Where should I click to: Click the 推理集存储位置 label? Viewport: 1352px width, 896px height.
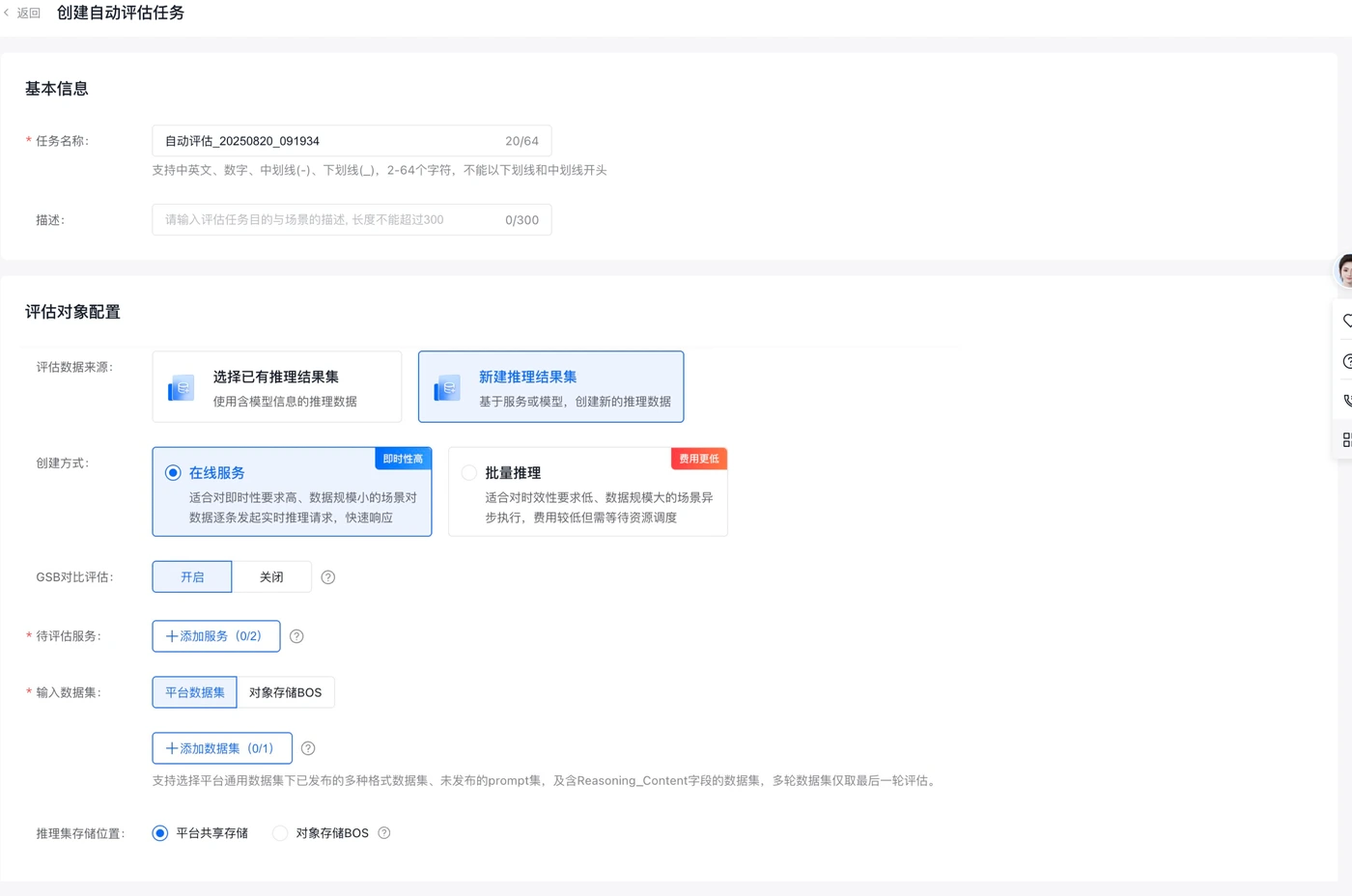point(81,833)
